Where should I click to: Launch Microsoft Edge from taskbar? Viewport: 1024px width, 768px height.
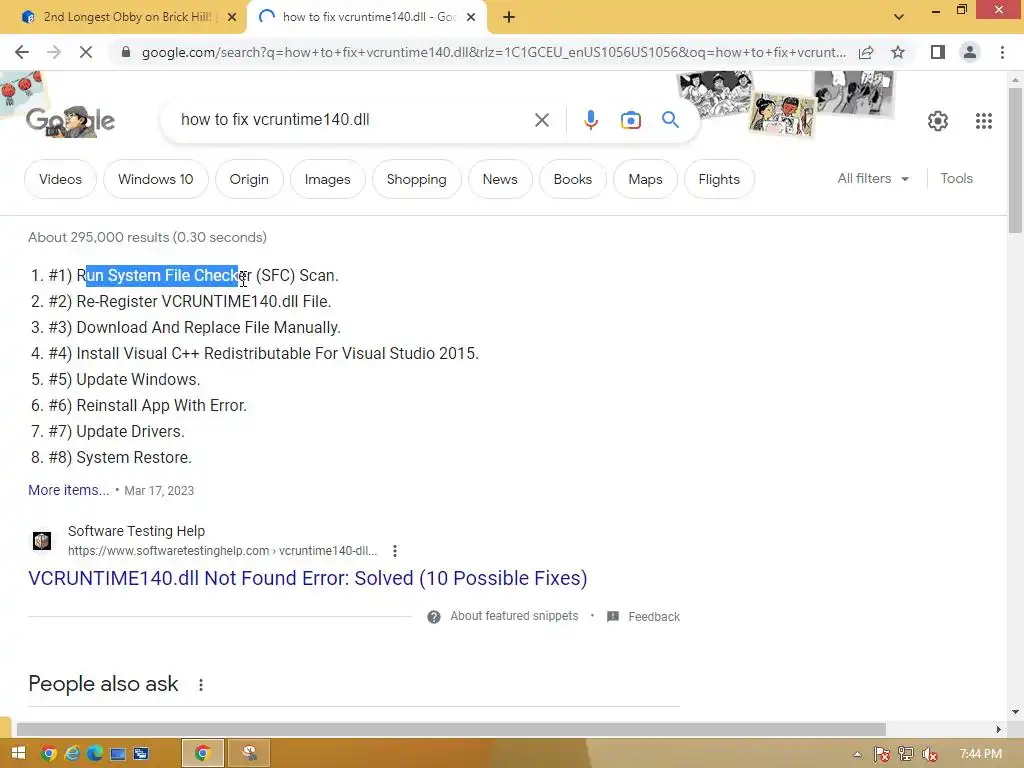pos(95,754)
